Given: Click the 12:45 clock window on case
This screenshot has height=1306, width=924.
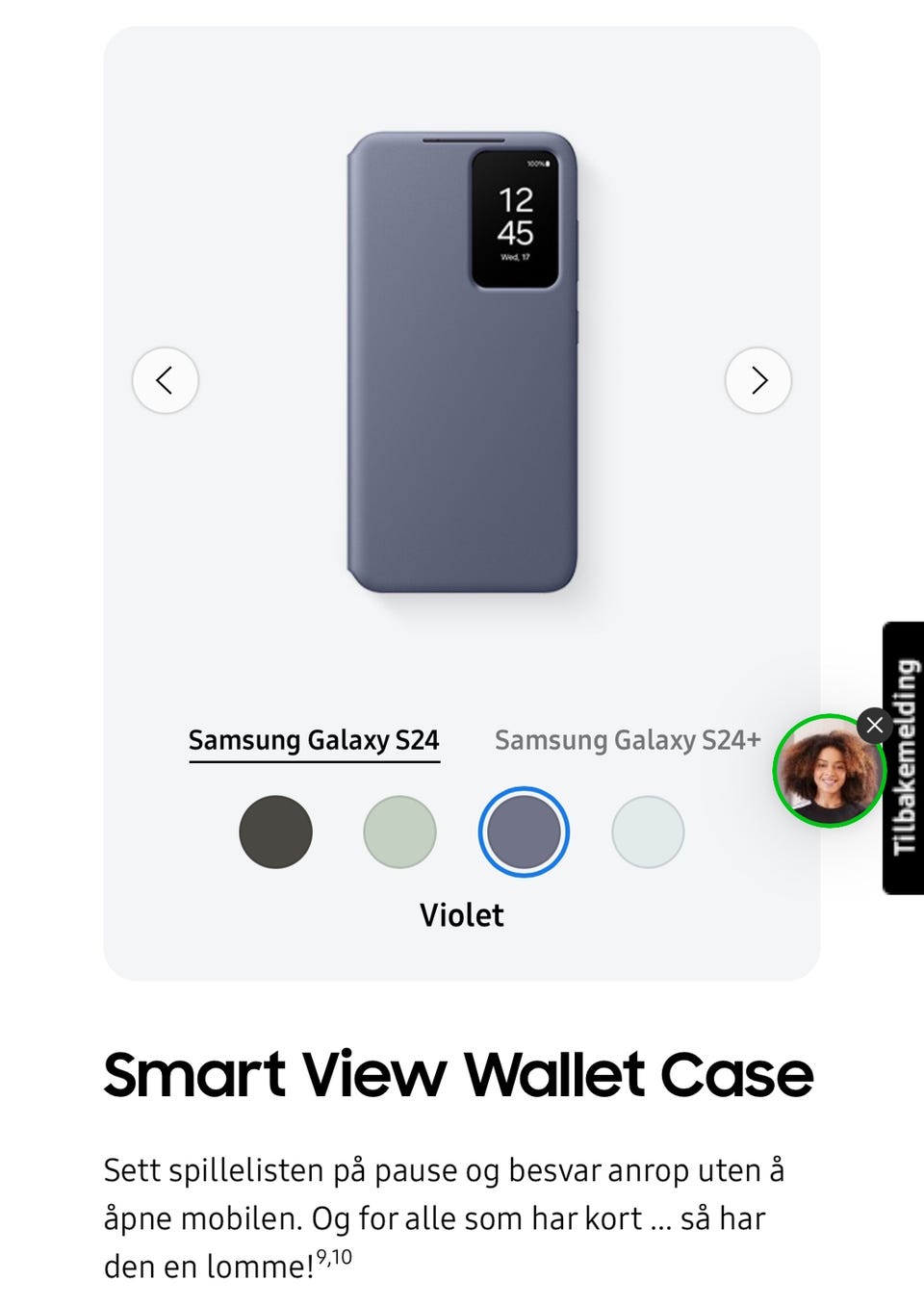Looking at the screenshot, I should [515, 218].
